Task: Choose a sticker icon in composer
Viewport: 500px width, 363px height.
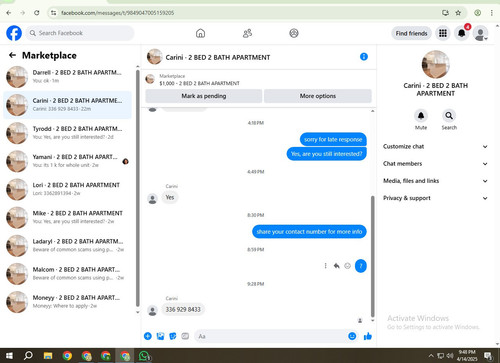Action: (x=173, y=336)
